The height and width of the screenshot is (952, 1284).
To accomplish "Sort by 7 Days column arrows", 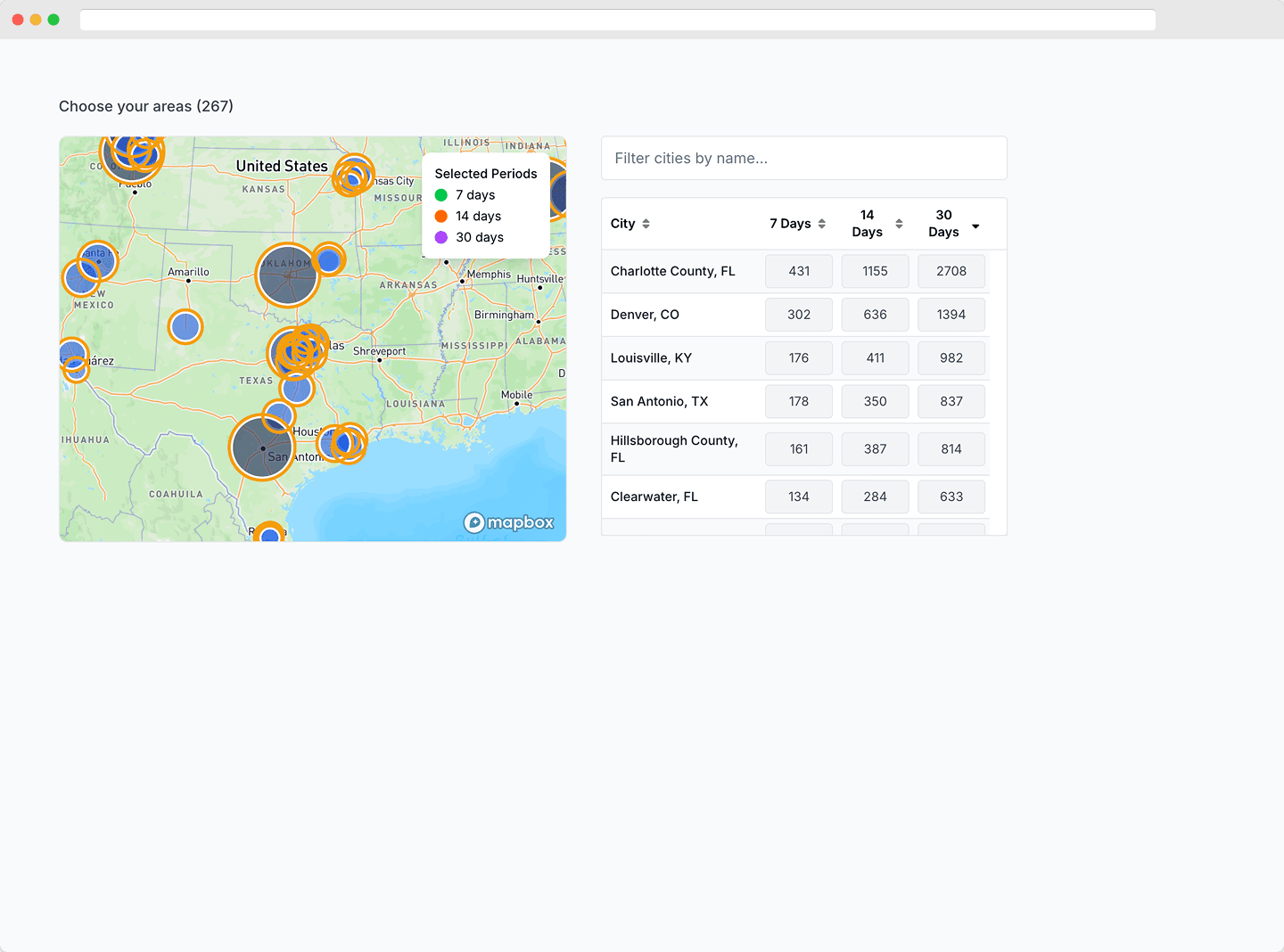I will [x=821, y=224].
